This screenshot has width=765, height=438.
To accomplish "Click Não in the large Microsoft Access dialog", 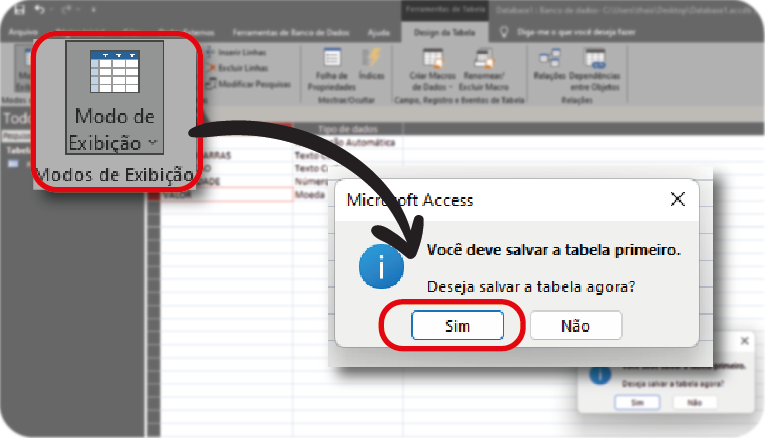I will (576, 325).
